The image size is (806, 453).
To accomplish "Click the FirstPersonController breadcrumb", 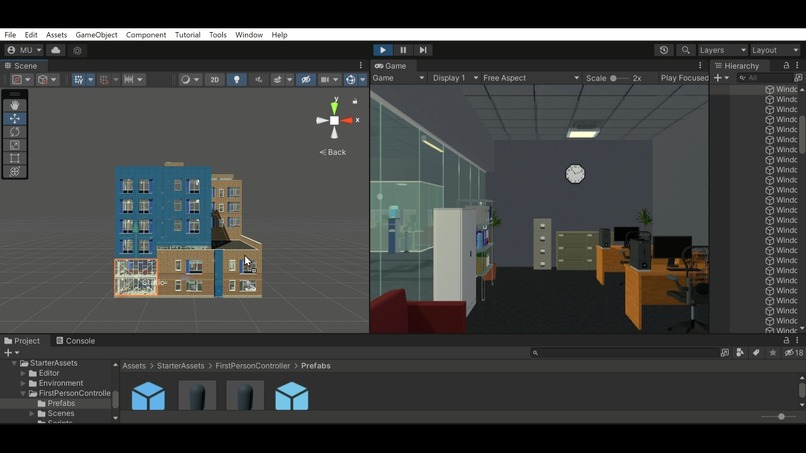I will click(252, 366).
